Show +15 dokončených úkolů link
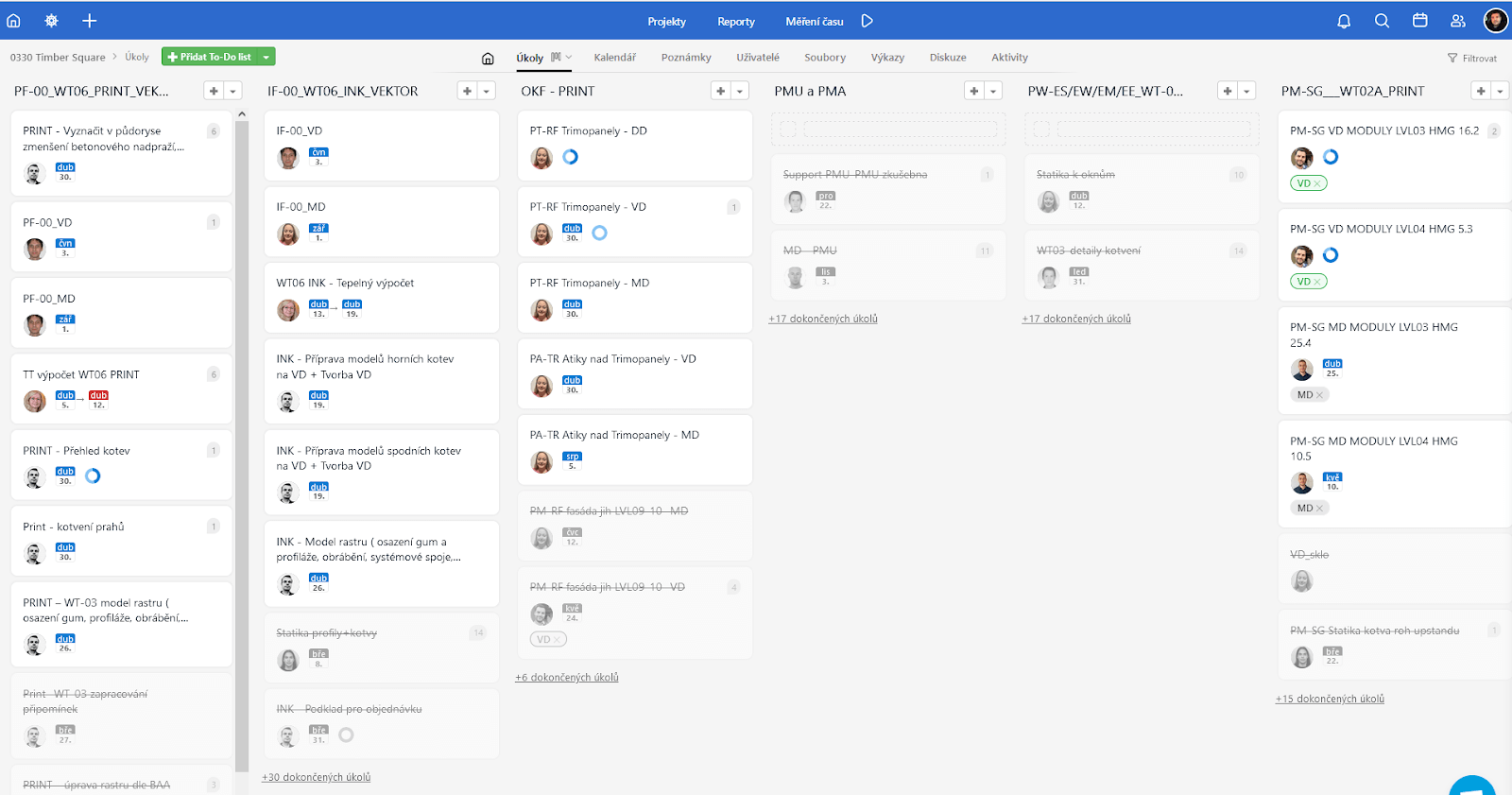1512x795 pixels. tap(1330, 699)
